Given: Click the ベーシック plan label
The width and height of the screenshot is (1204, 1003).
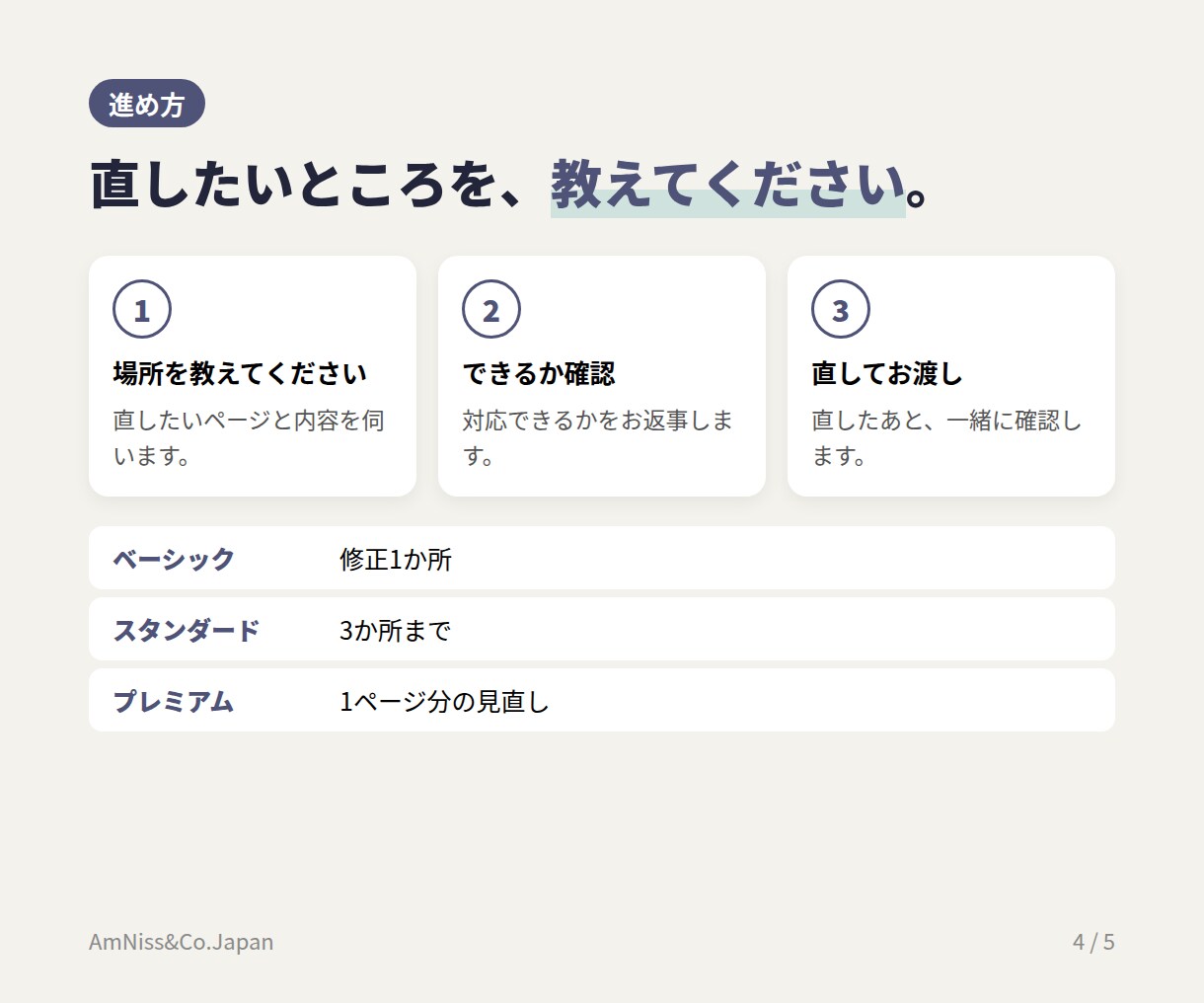Looking at the screenshot, I should 174,559.
